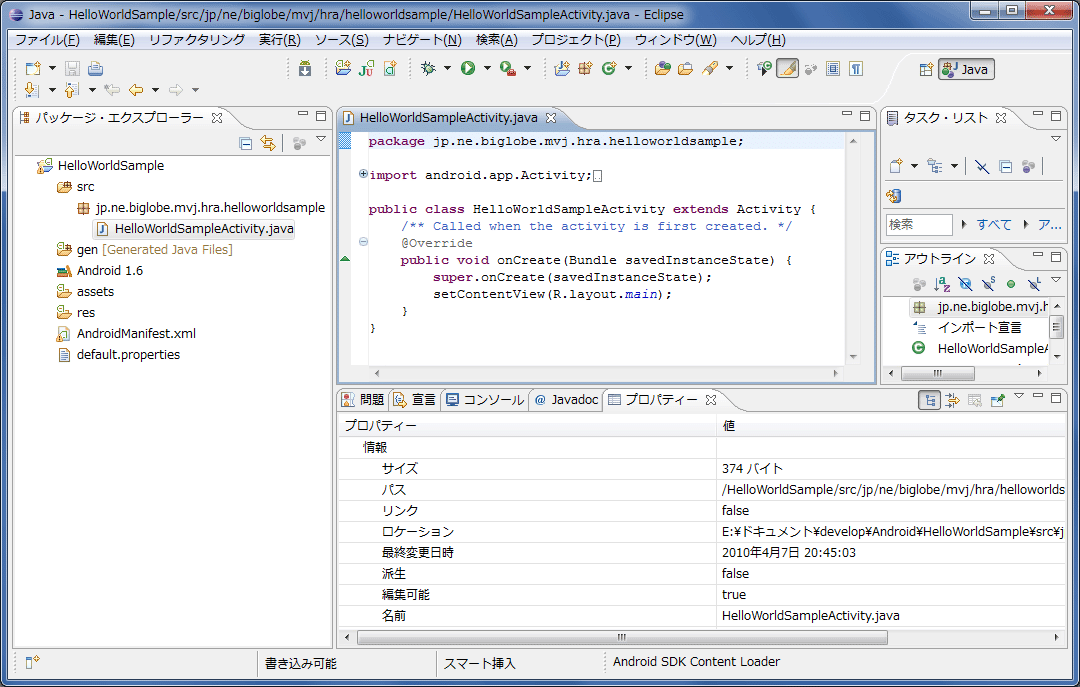This screenshot has width=1080, height=687.
Task: Click the 検索 search field in Task List
Action: point(919,225)
